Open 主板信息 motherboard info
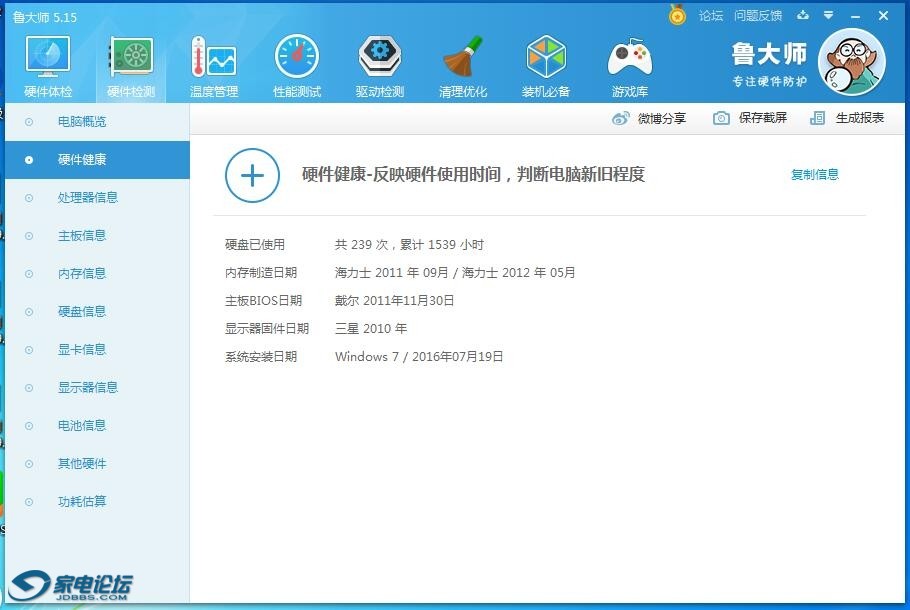The image size is (910, 610). point(82,235)
